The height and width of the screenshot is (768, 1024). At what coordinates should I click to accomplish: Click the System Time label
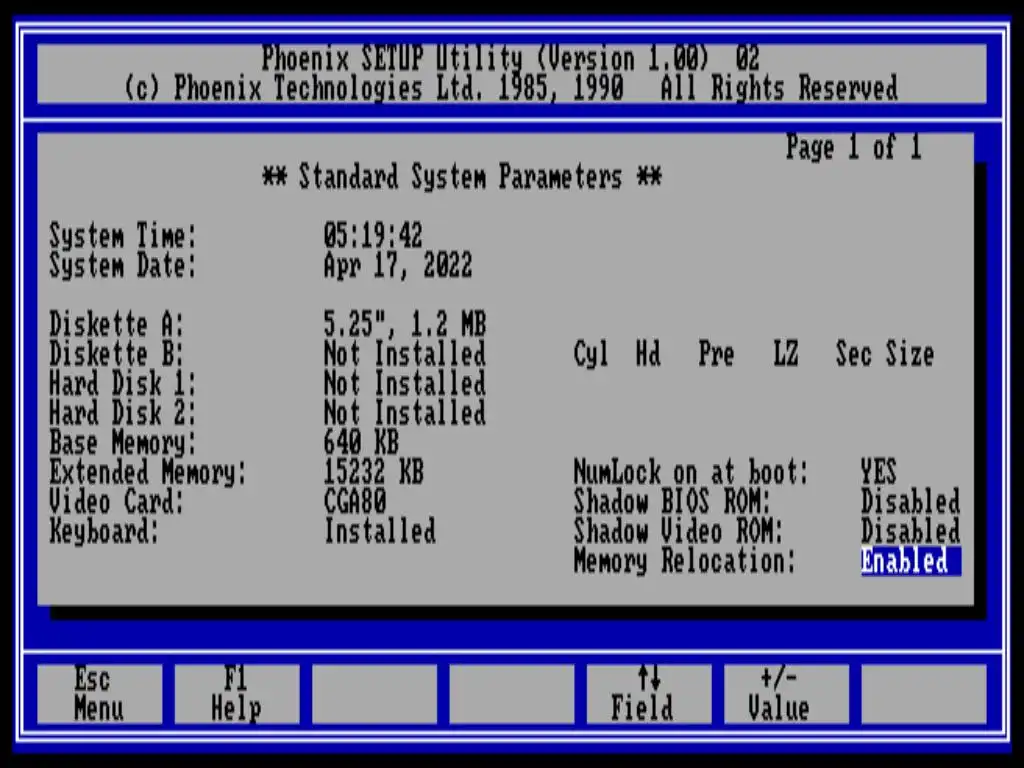[x=123, y=236]
